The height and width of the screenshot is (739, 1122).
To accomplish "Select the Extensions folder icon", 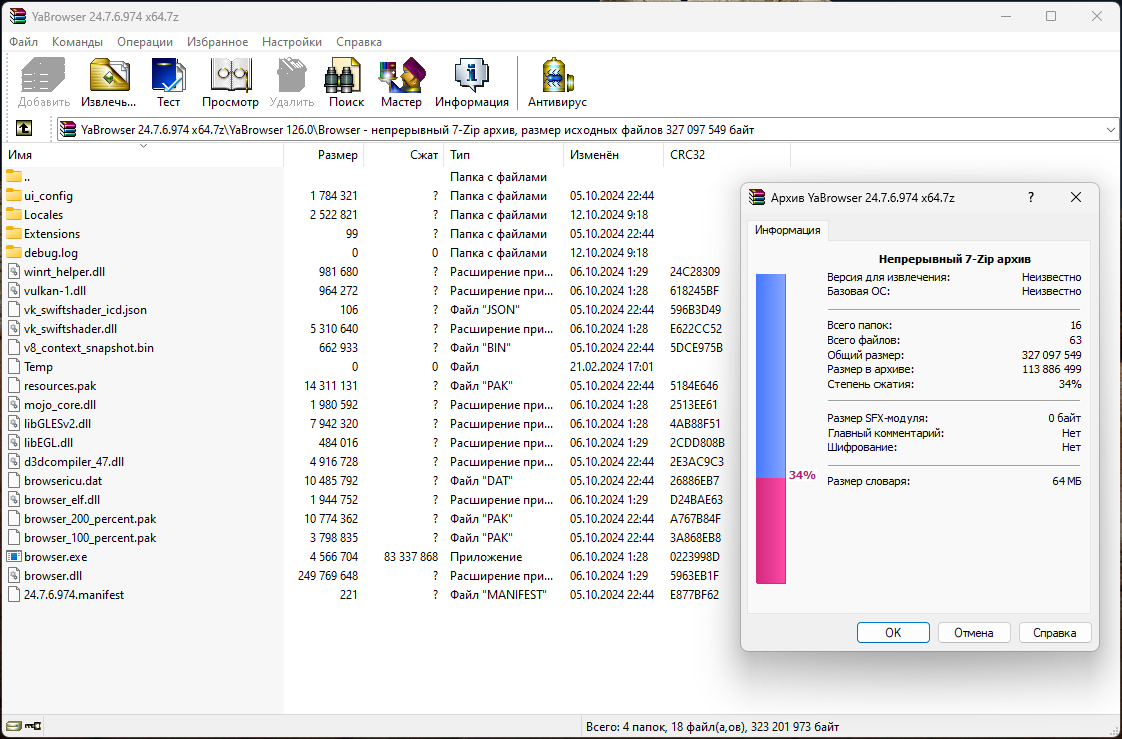I will (x=14, y=233).
